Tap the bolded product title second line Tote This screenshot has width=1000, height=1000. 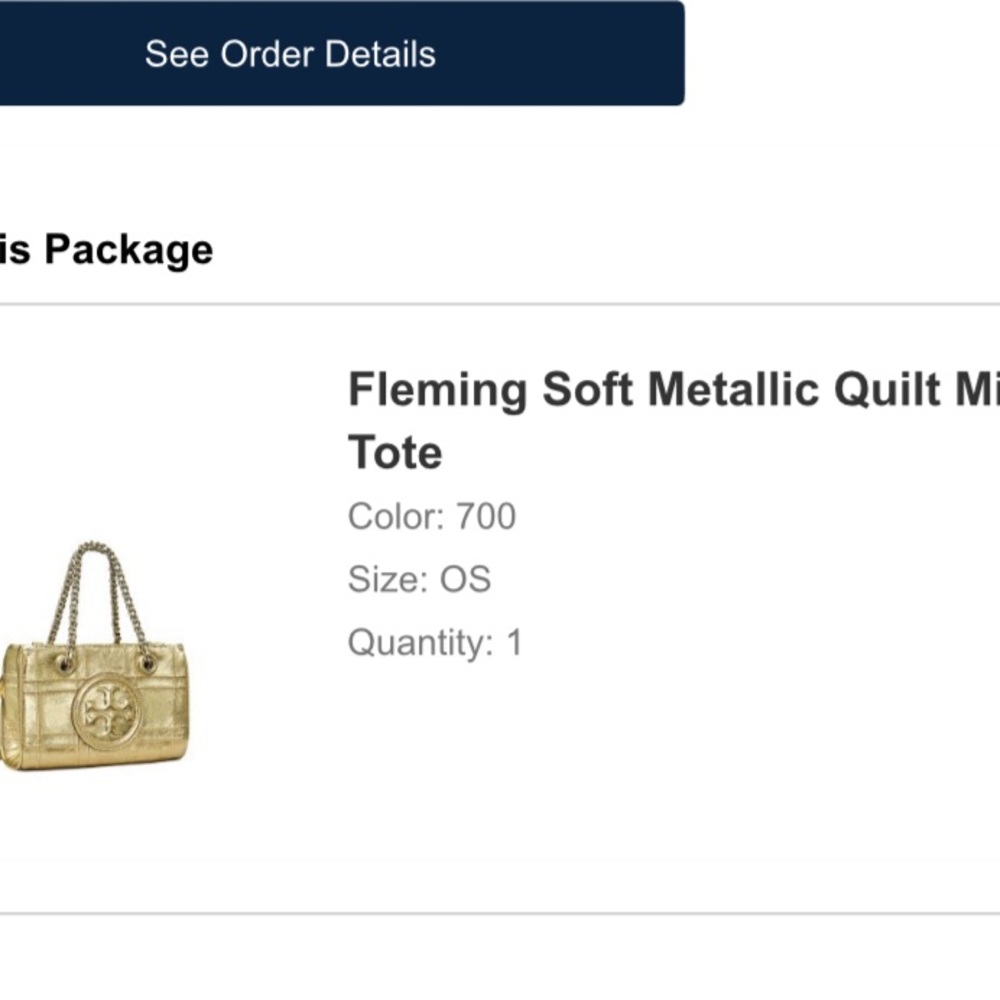click(x=395, y=453)
